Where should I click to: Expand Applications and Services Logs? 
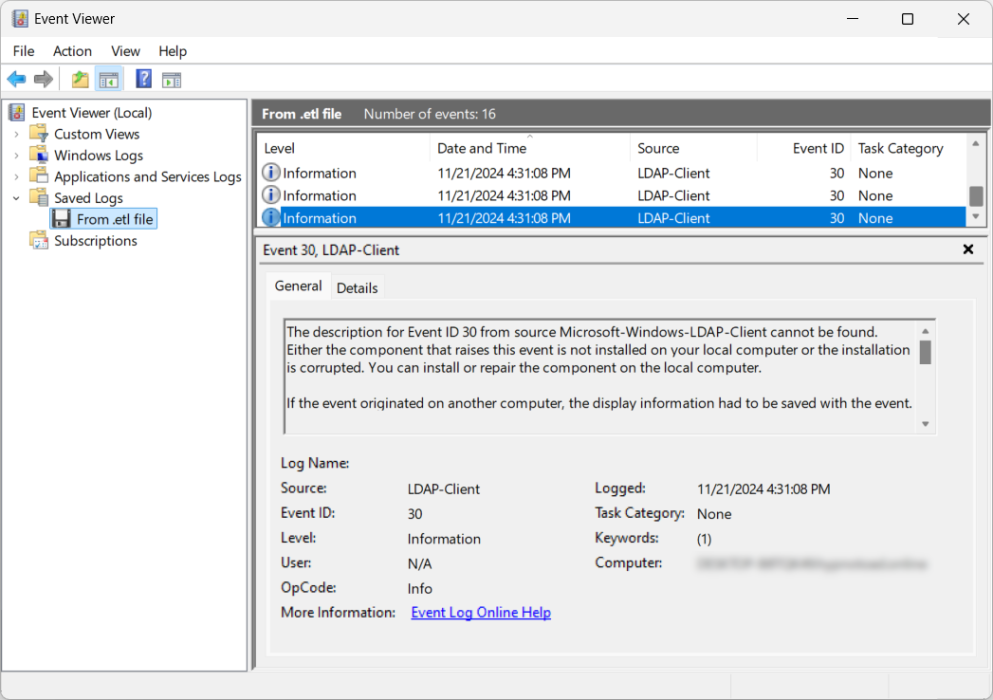pos(18,176)
